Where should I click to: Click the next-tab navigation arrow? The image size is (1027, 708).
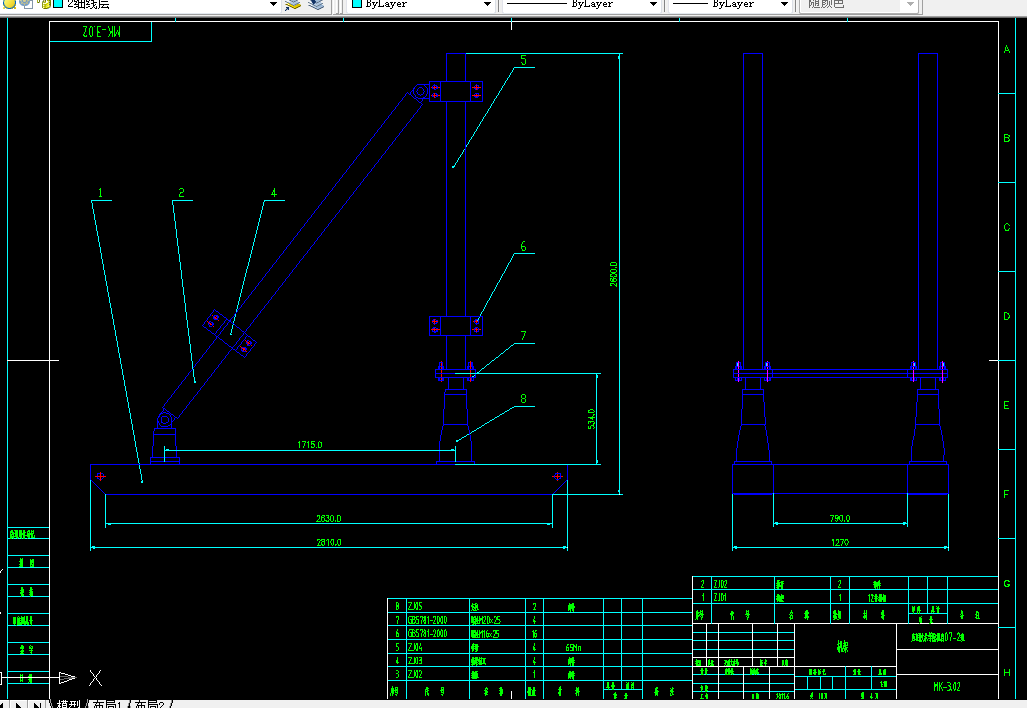(x=20, y=705)
